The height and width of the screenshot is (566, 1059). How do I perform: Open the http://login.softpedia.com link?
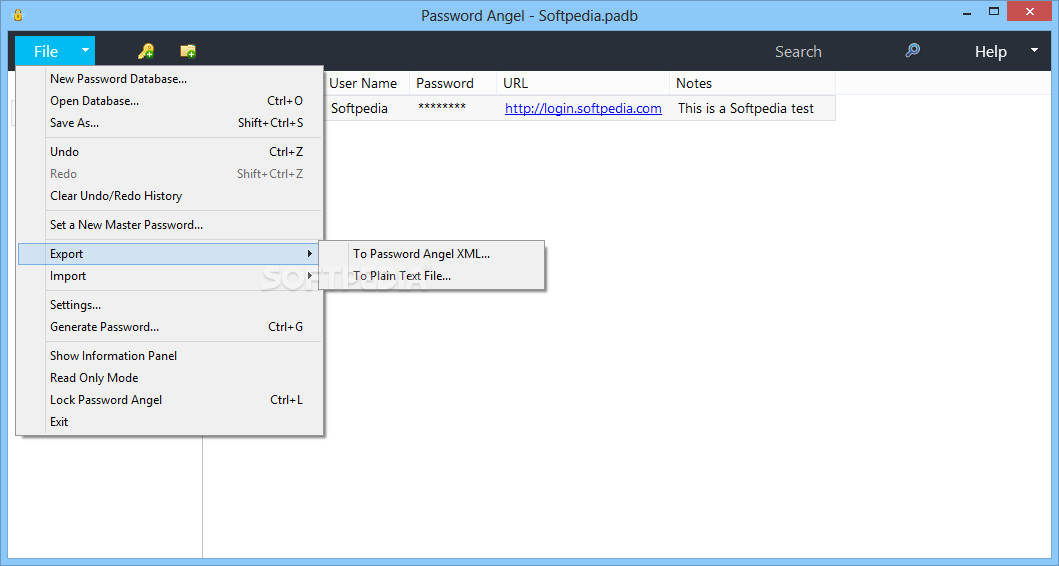(583, 108)
